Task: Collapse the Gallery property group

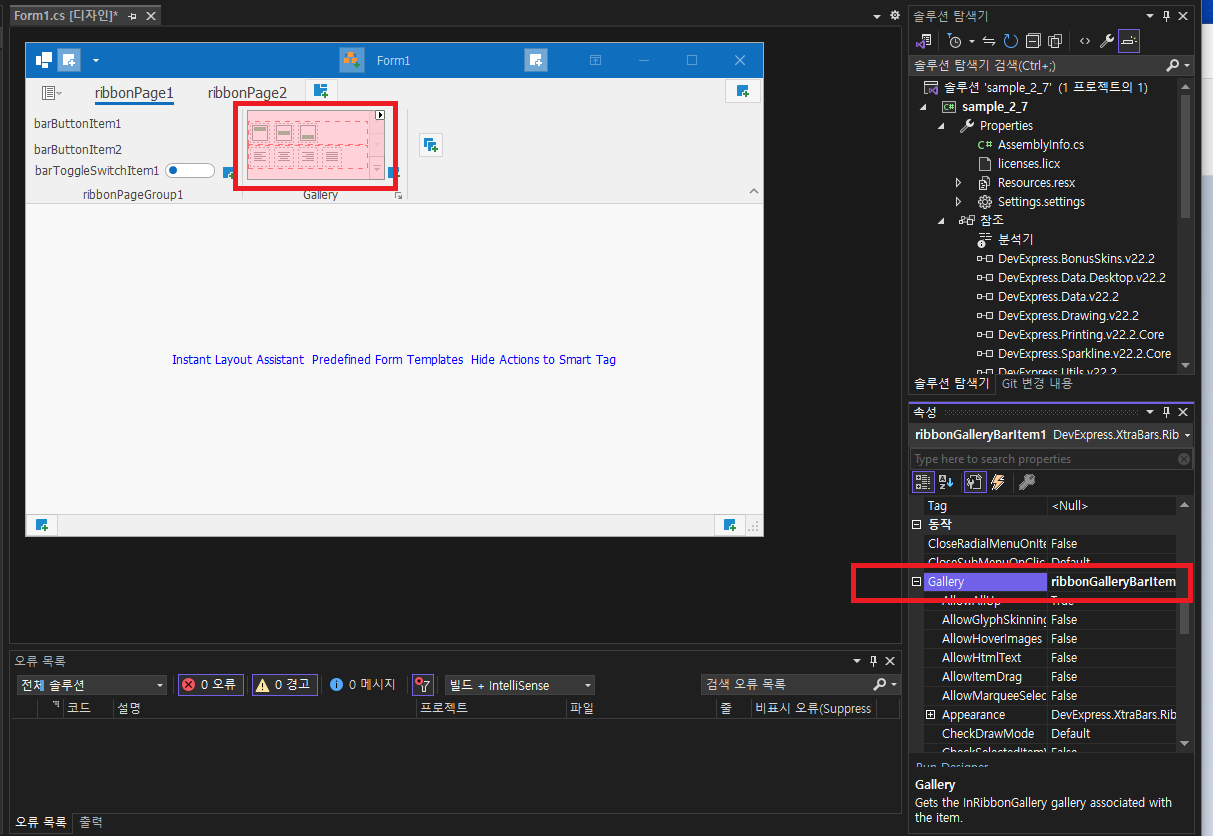Action: [x=916, y=582]
